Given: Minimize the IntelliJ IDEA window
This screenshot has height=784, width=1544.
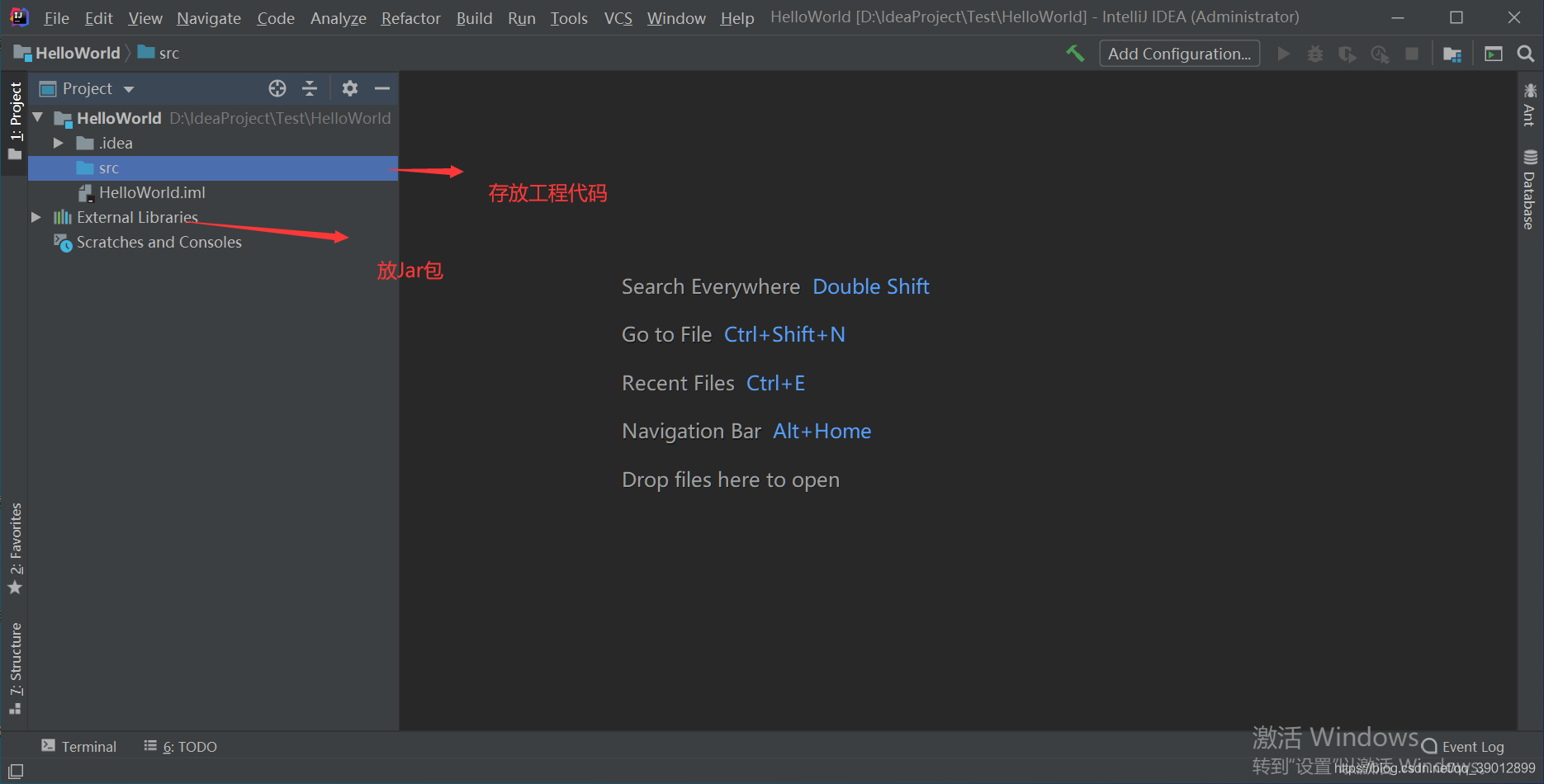Looking at the screenshot, I should pos(1398,17).
